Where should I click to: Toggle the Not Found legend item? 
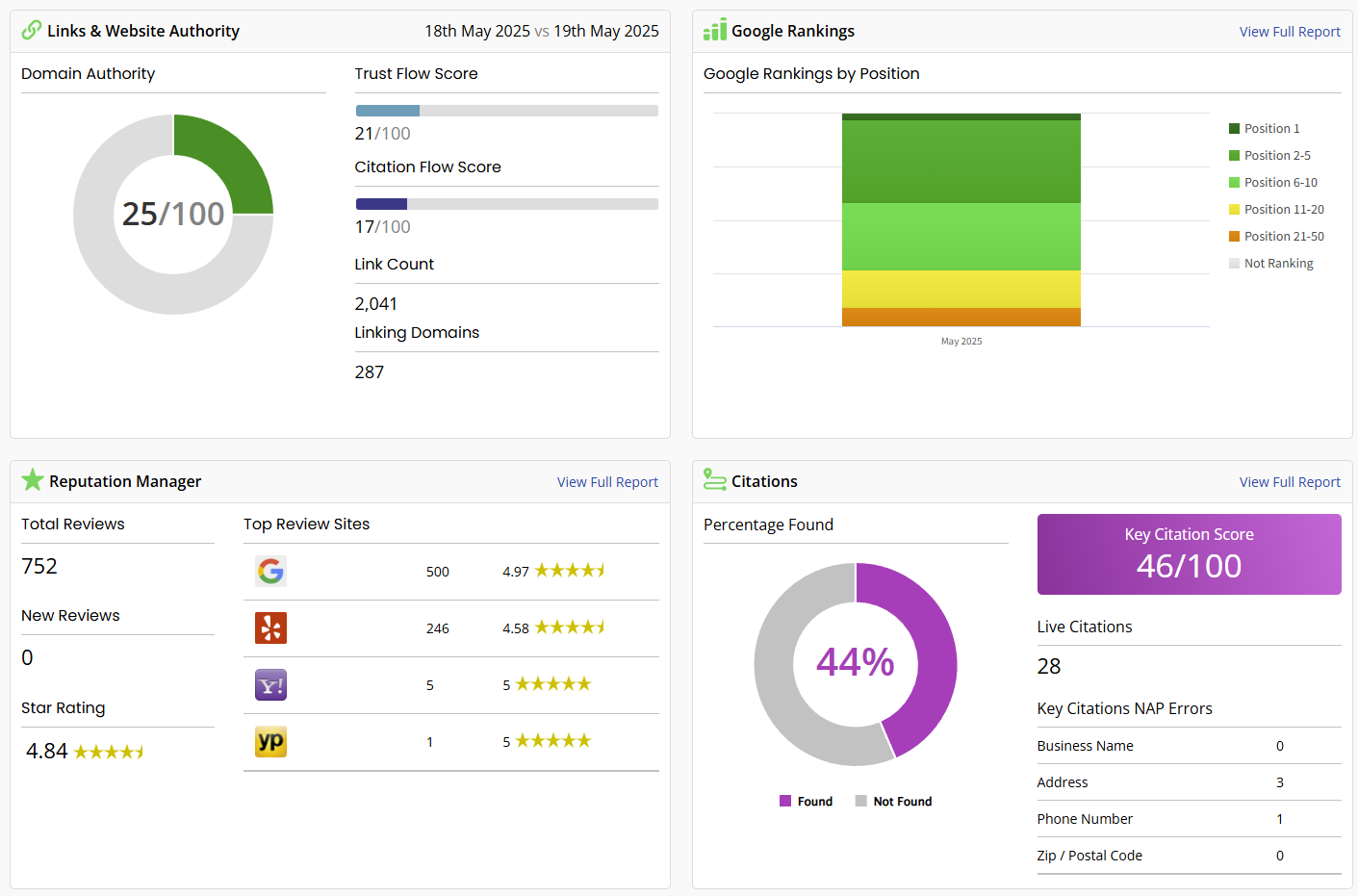click(x=894, y=802)
